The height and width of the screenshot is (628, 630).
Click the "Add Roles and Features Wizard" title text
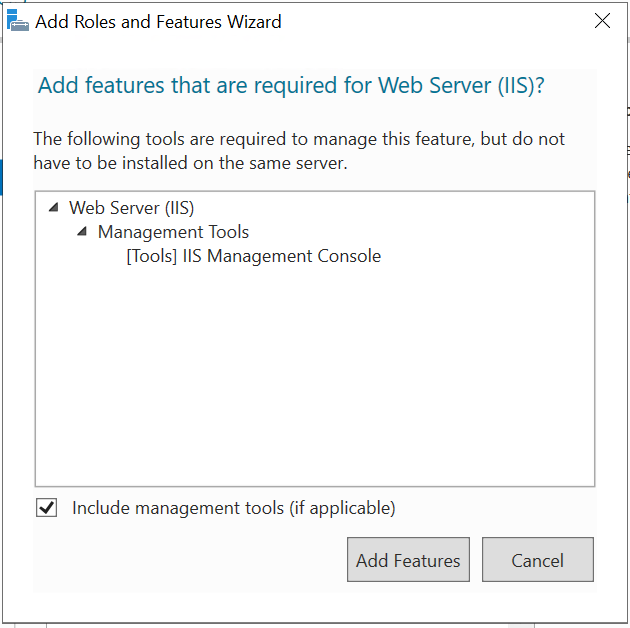pyautogui.click(x=158, y=21)
